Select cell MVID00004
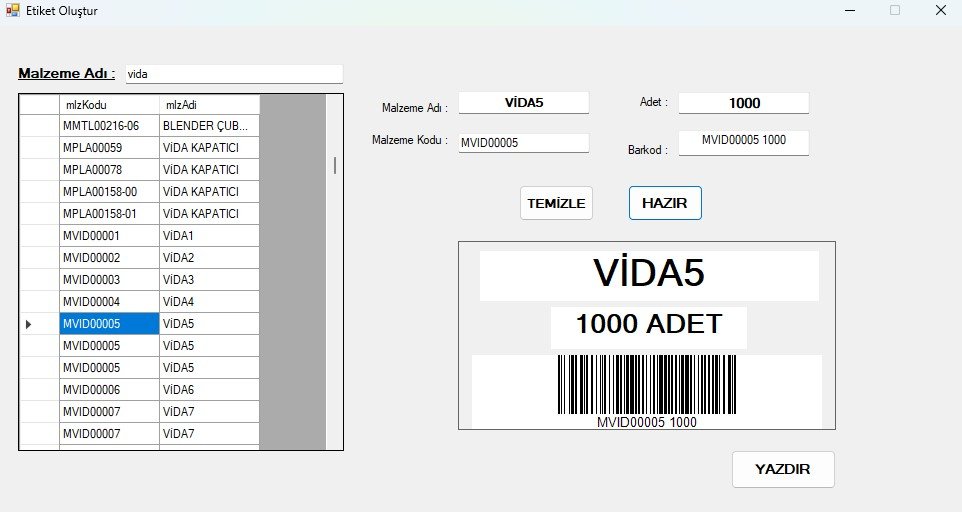Screen dimensions: 962x512 (109, 302)
